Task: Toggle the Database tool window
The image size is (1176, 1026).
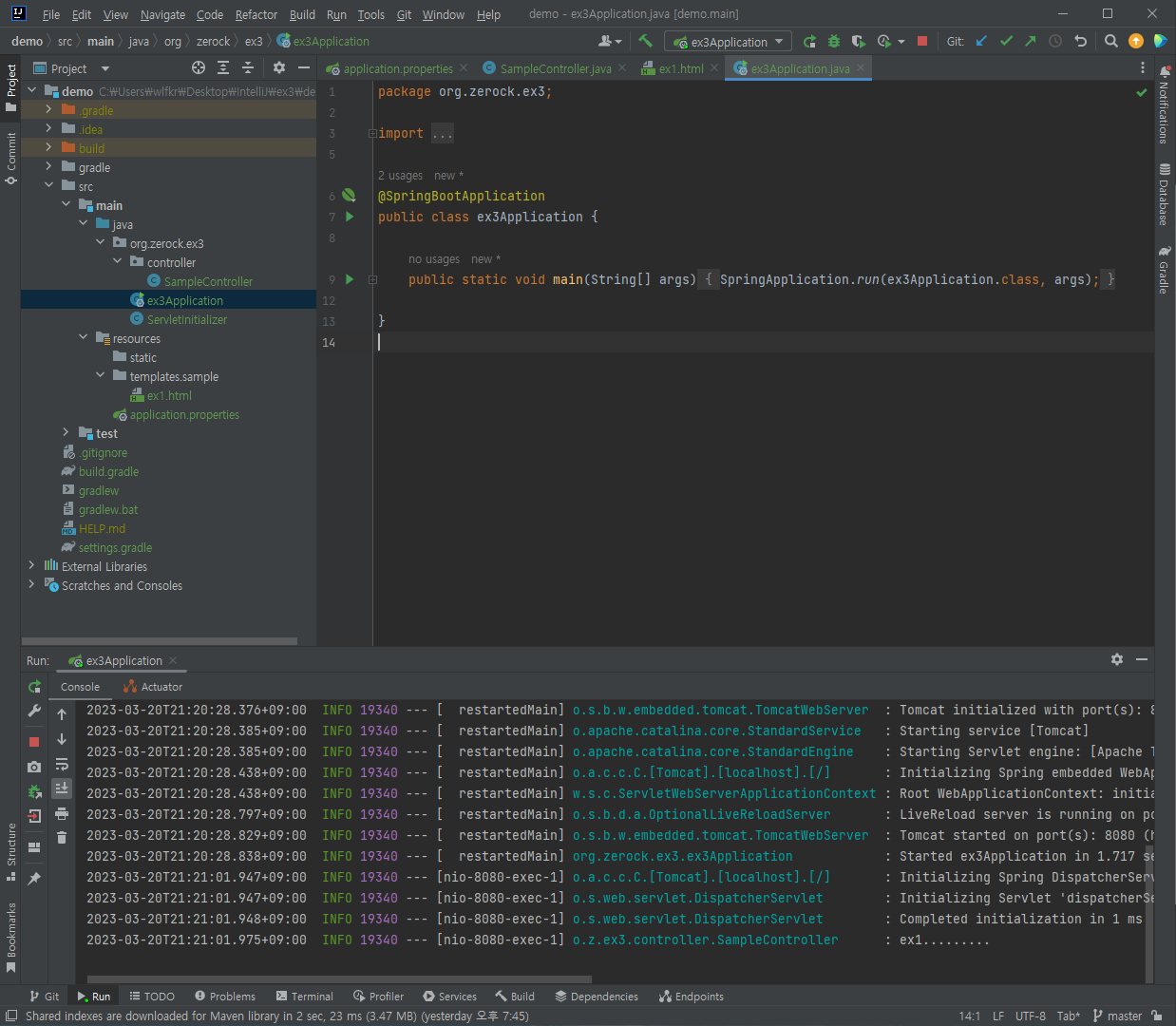Action: pyautogui.click(x=1164, y=195)
